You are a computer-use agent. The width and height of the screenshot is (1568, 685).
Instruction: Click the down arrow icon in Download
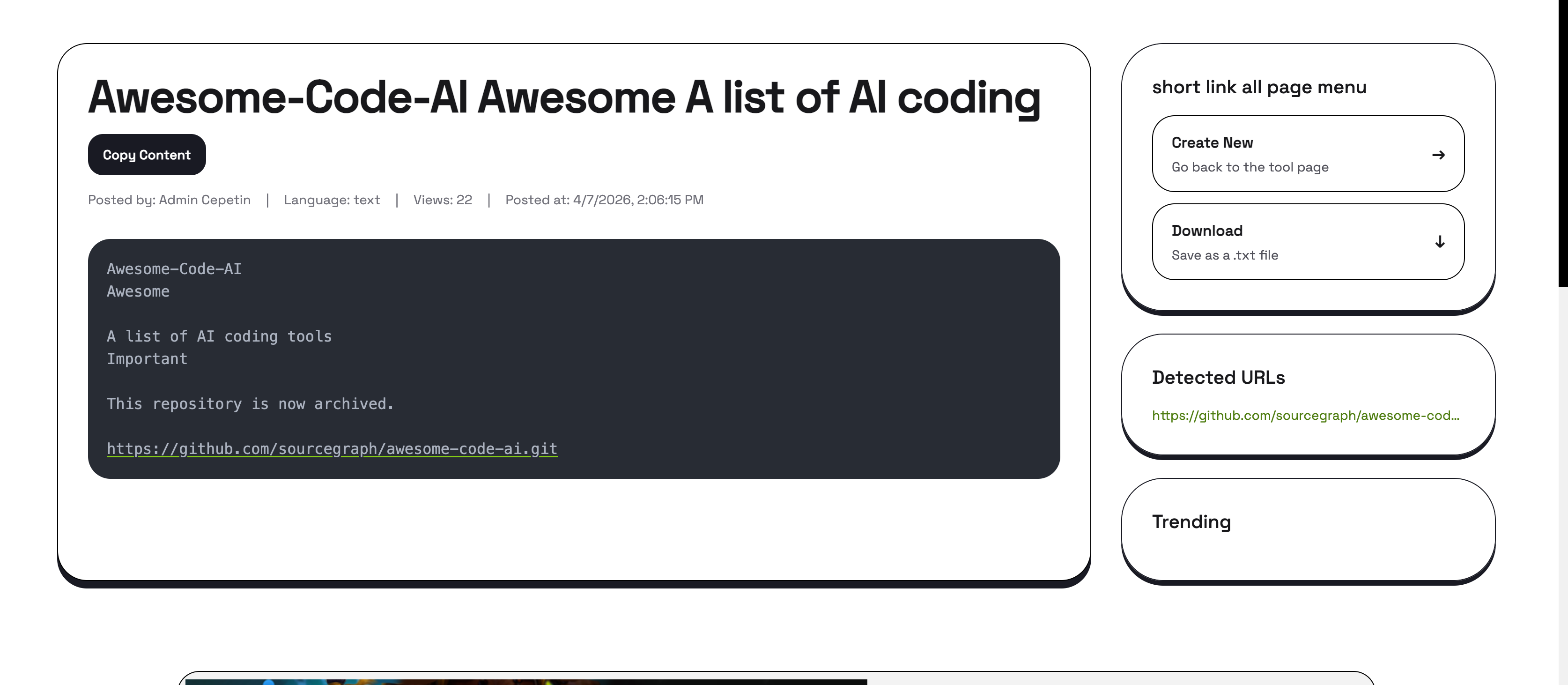point(1440,242)
